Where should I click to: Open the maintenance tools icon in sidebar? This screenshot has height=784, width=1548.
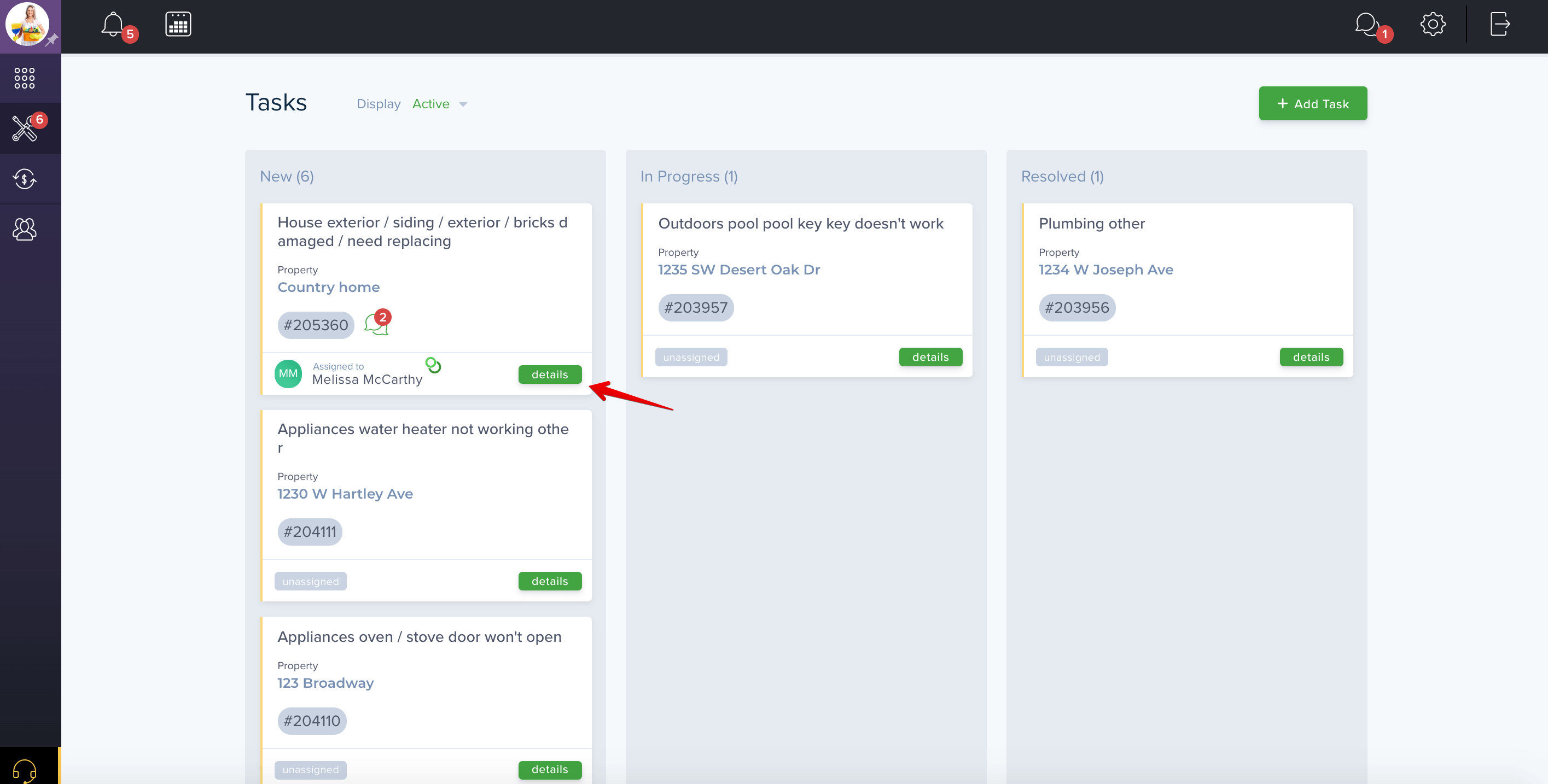25,128
